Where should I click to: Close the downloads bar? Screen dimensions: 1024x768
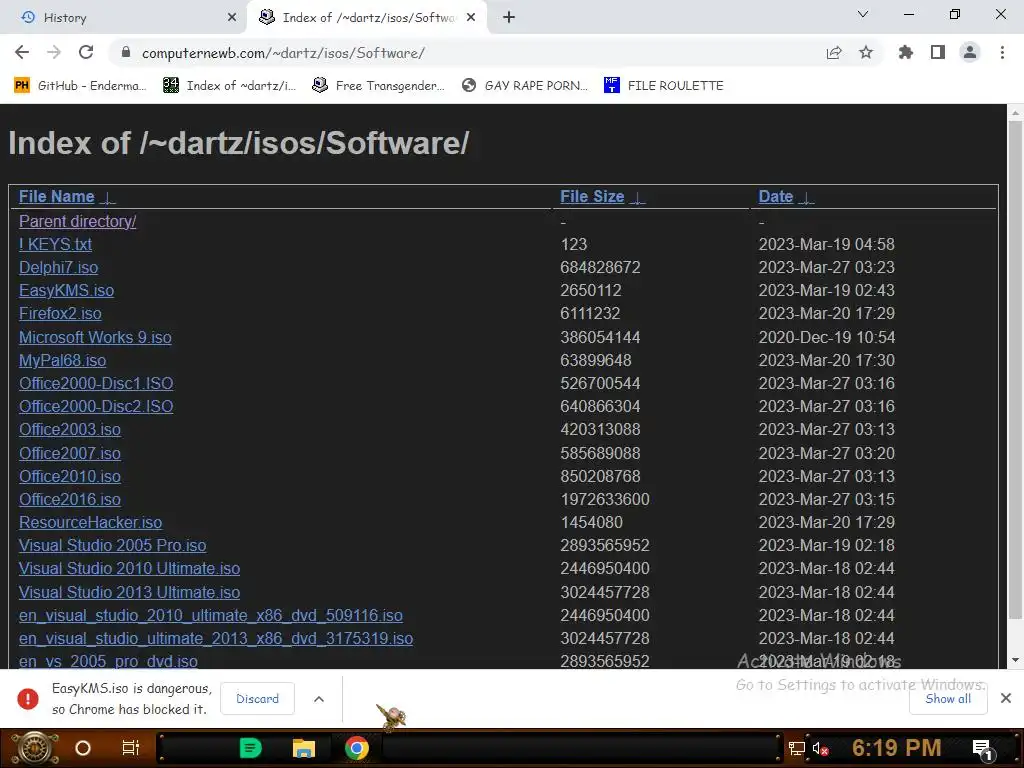[1006, 698]
